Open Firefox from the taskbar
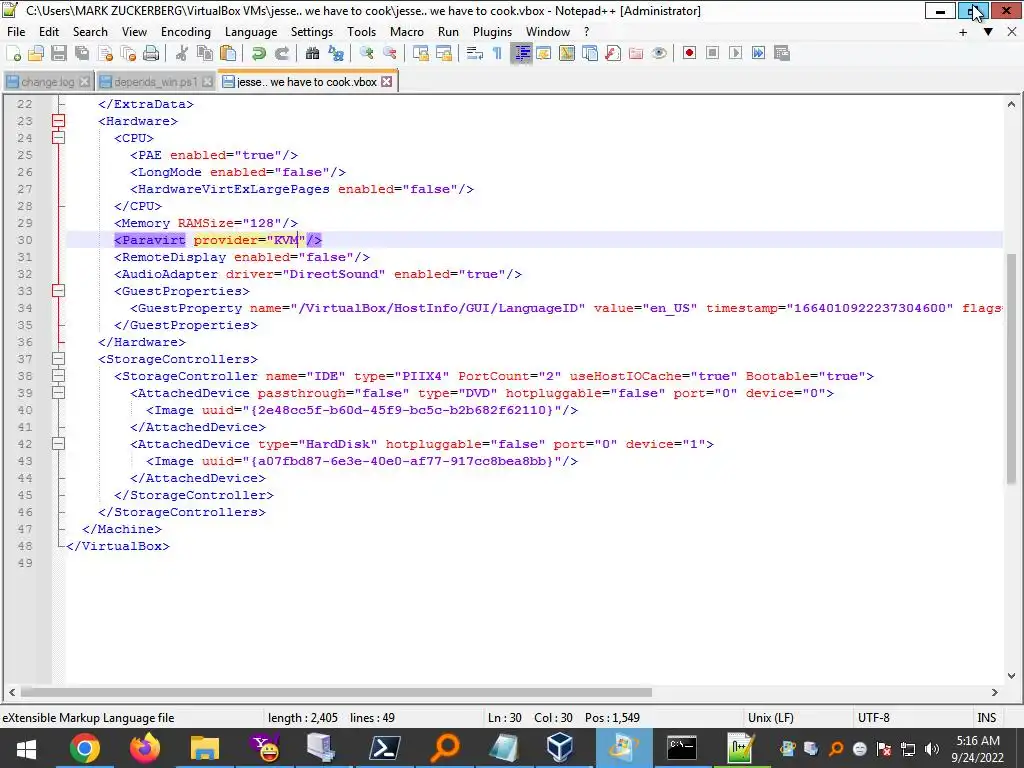Image resolution: width=1024 pixels, height=768 pixels. [145, 748]
